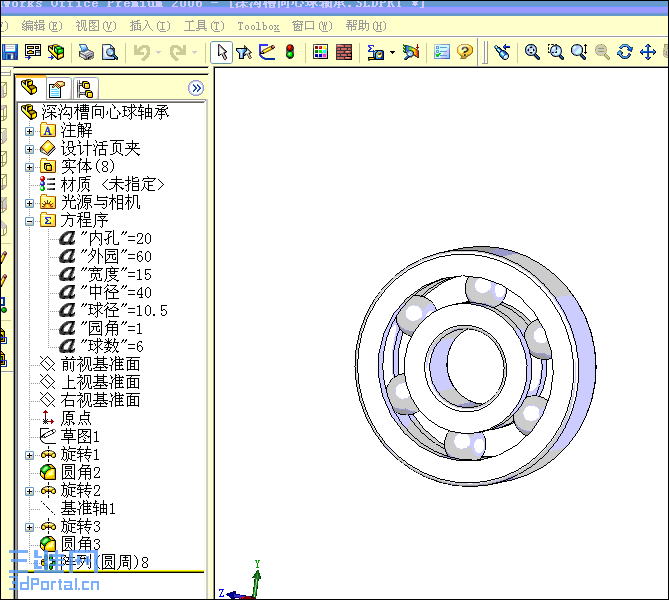Click the Undo arrow
The width and height of the screenshot is (669, 600).
[142, 52]
